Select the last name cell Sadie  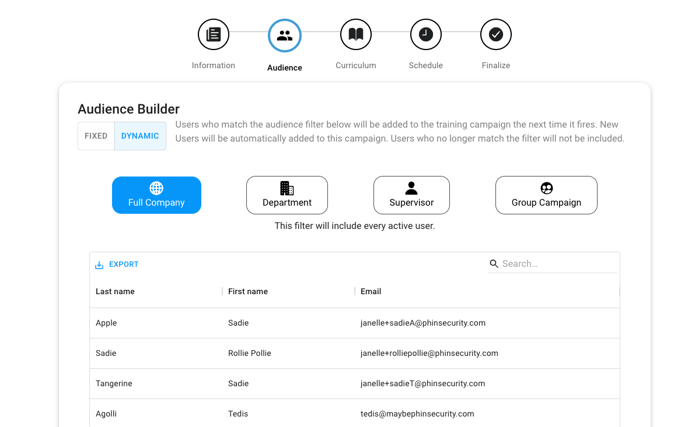106,353
